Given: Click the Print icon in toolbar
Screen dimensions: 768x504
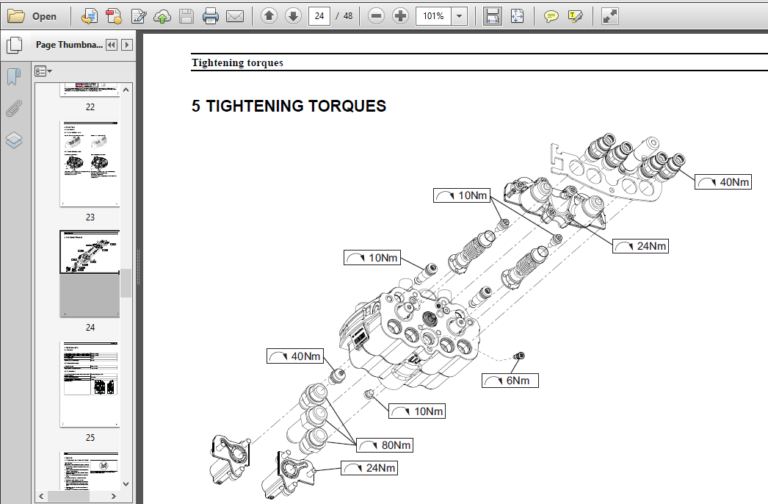Looking at the screenshot, I should (x=211, y=16).
